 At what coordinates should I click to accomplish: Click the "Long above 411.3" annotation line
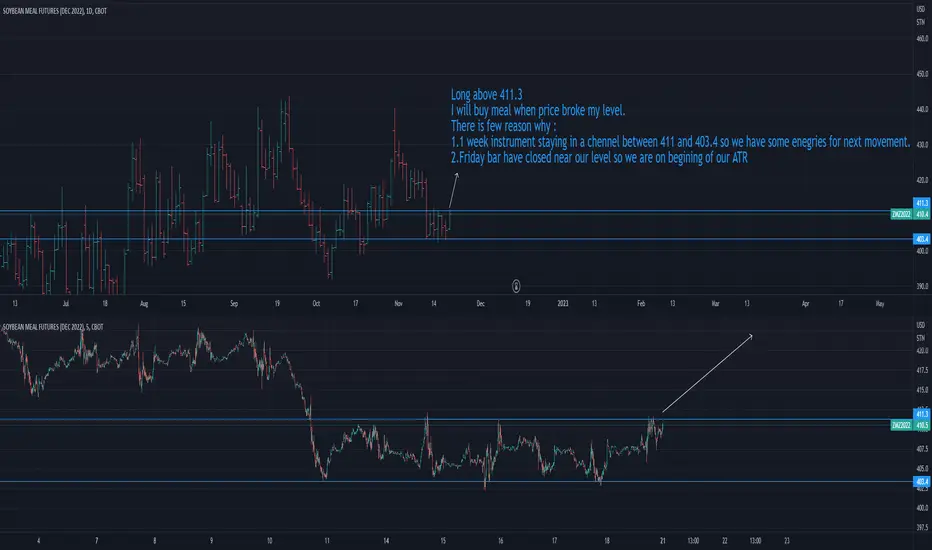click(486, 95)
